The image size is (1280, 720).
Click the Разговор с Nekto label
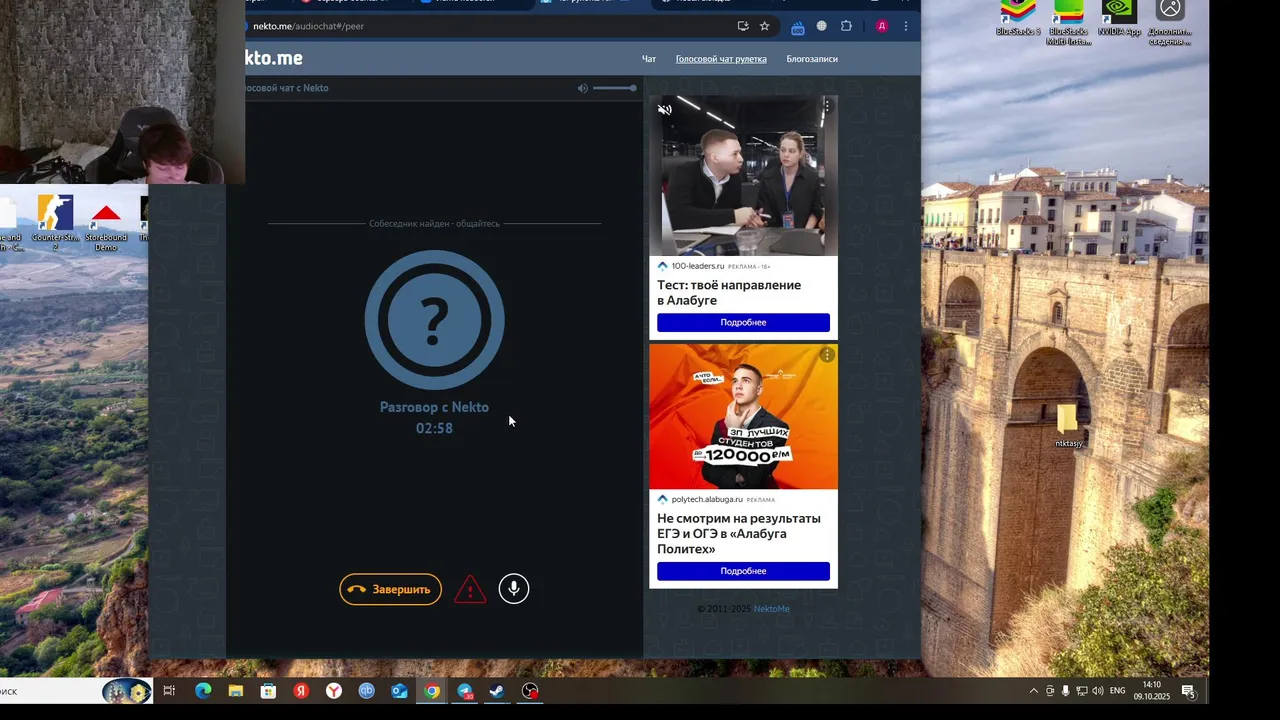click(x=434, y=407)
